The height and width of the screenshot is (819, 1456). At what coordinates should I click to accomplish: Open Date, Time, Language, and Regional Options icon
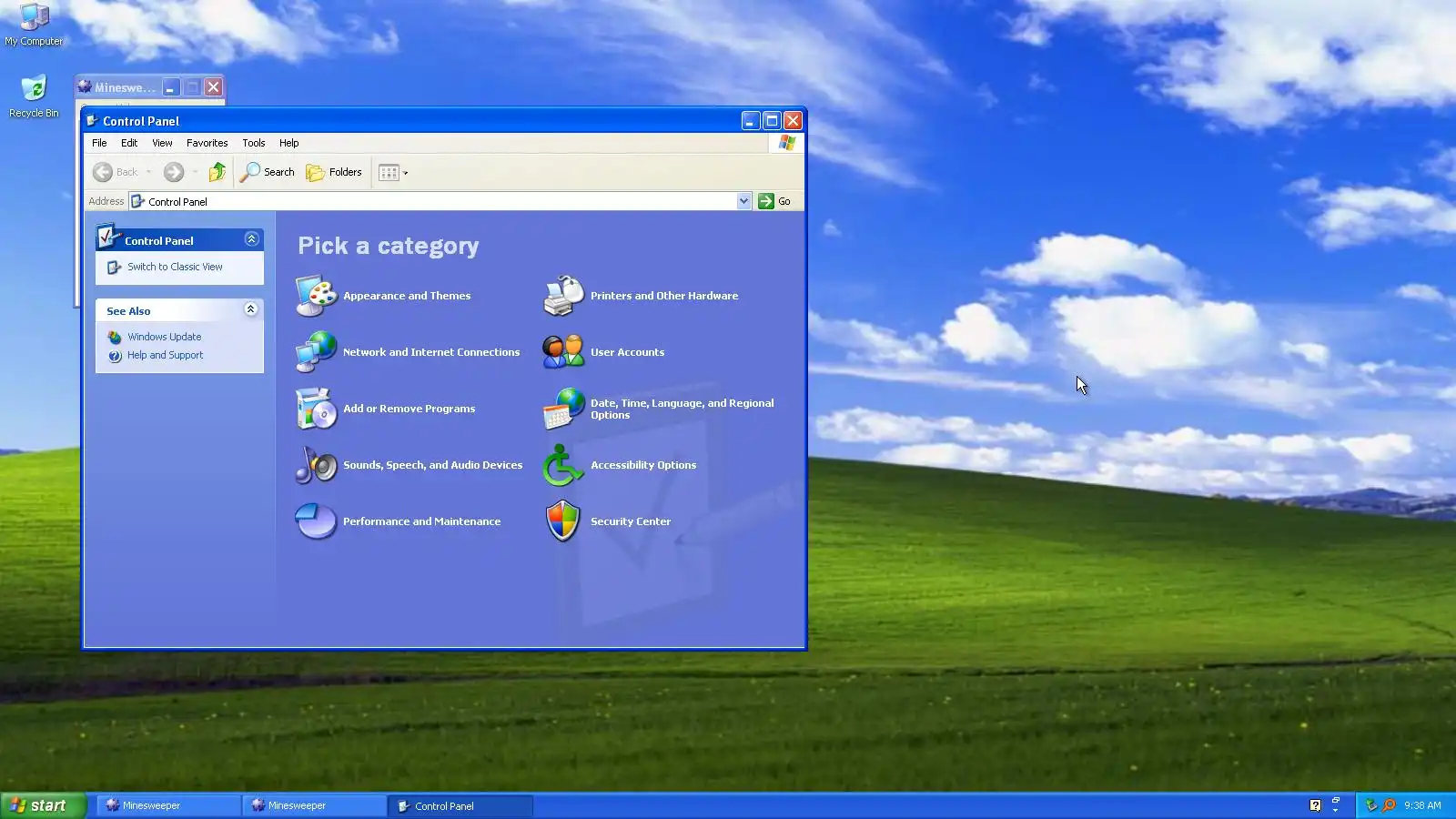click(x=564, y=409)
